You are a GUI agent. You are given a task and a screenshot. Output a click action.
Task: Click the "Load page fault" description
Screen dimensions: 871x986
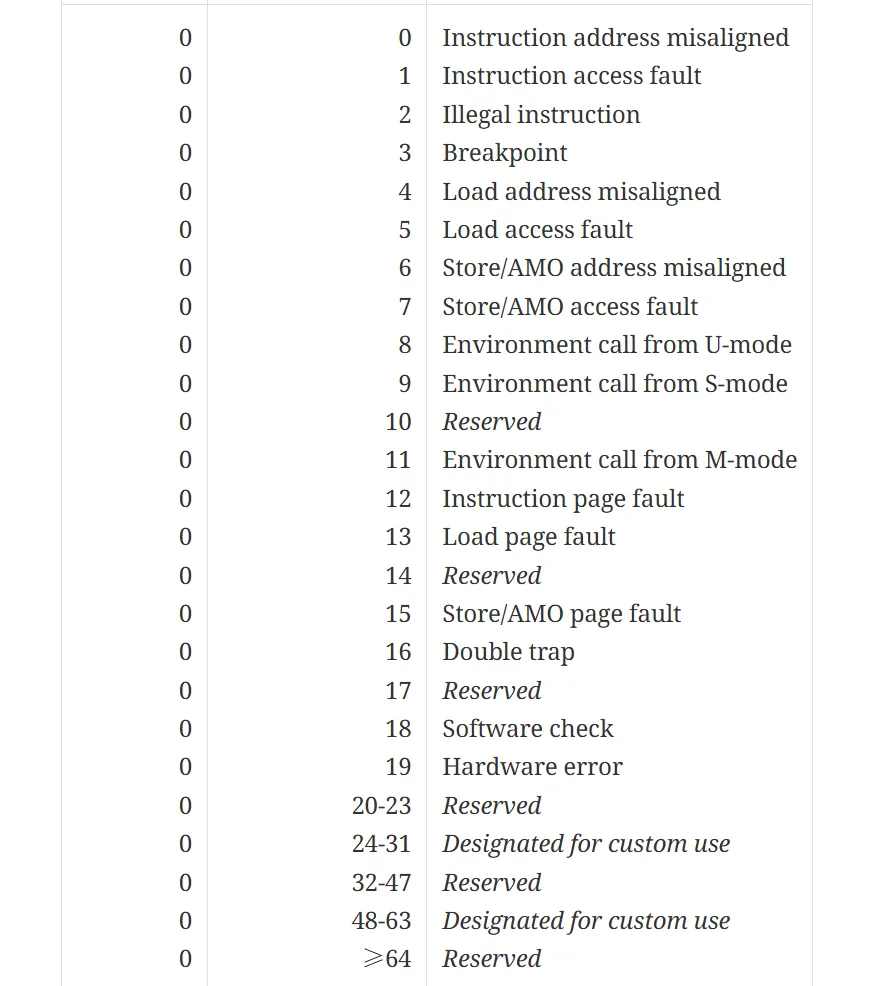(529, 537)
